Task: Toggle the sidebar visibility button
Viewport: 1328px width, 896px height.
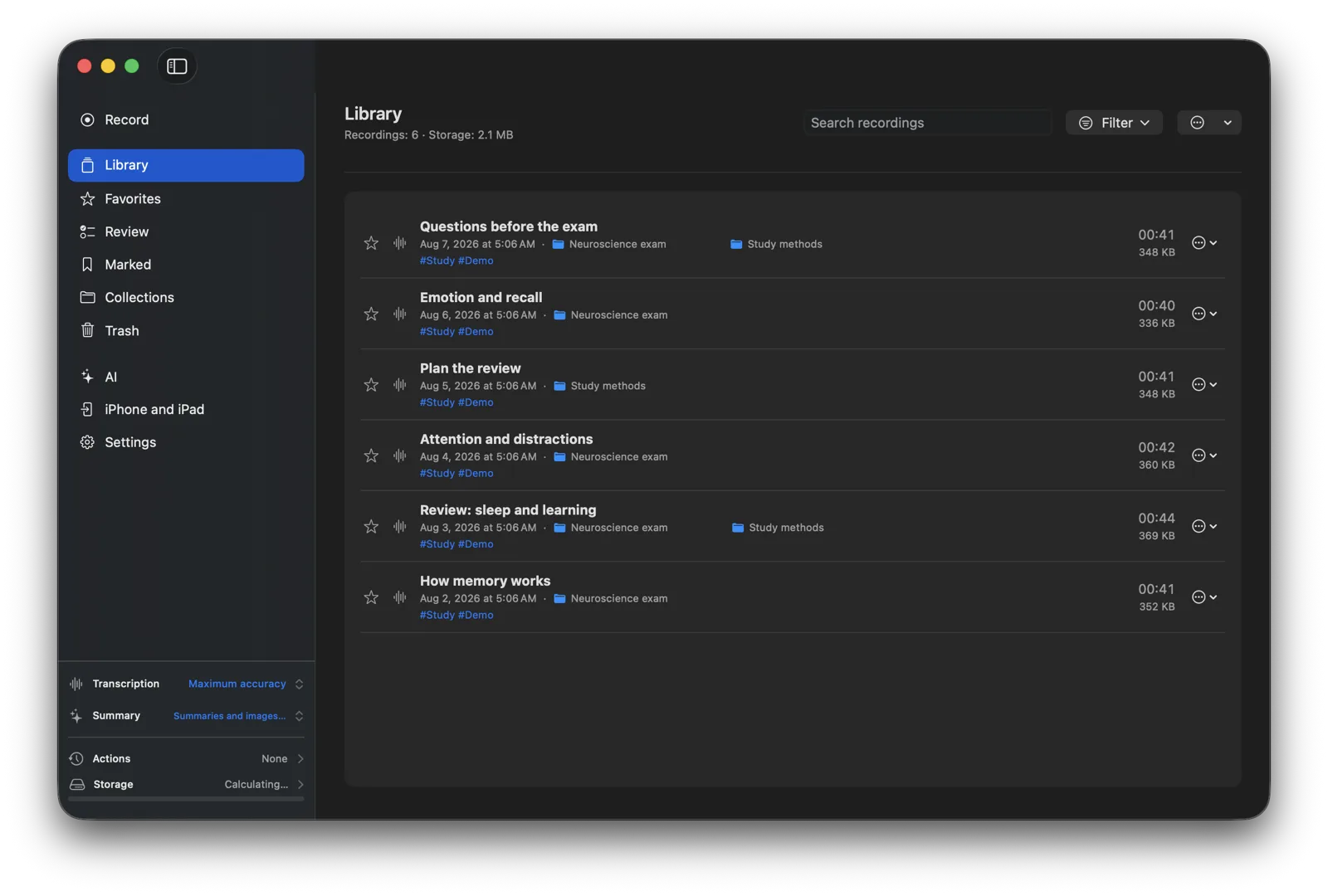Action: pos(177,66)
